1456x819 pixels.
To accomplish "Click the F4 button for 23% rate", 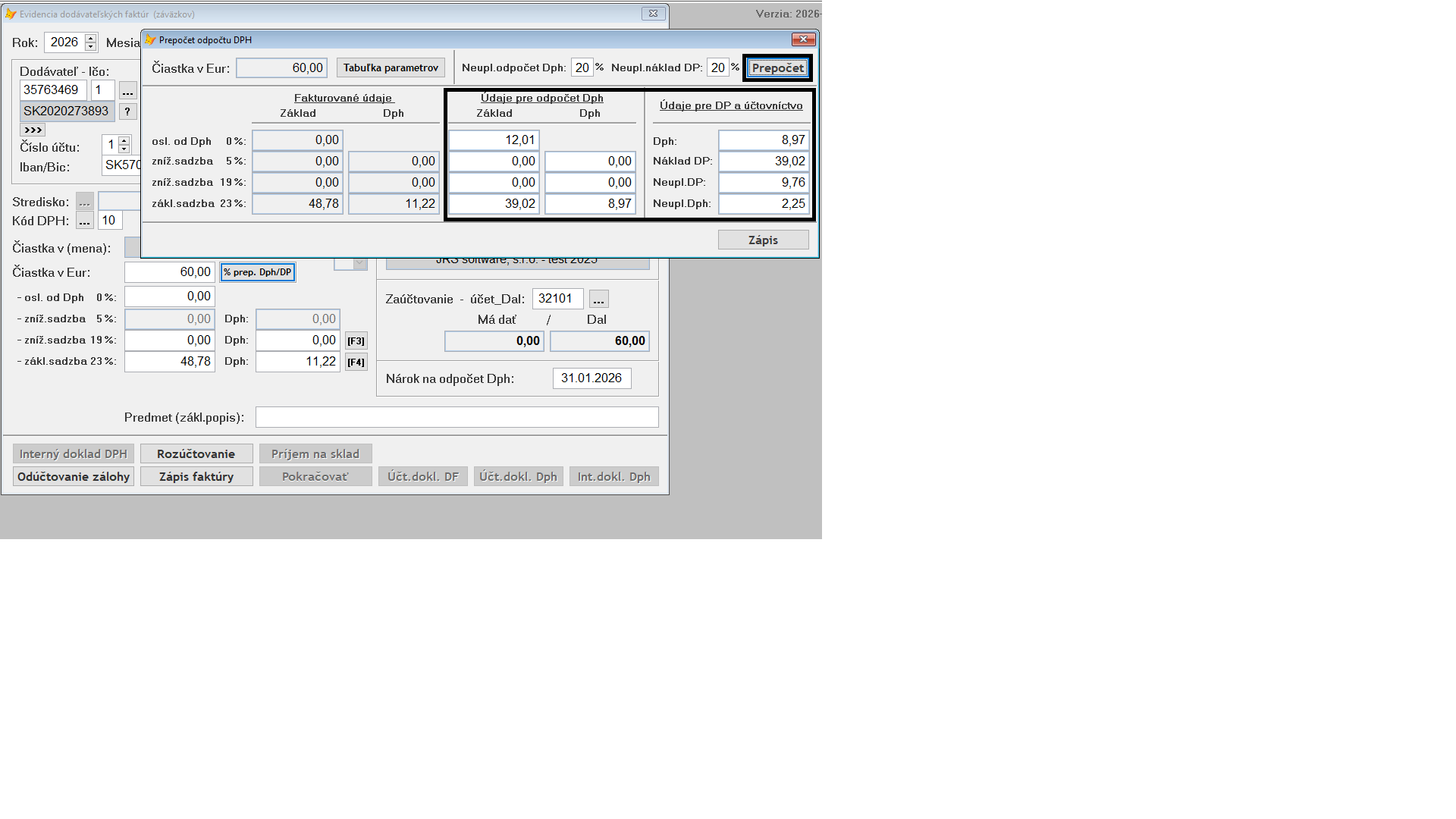I will tap(356, 362).
